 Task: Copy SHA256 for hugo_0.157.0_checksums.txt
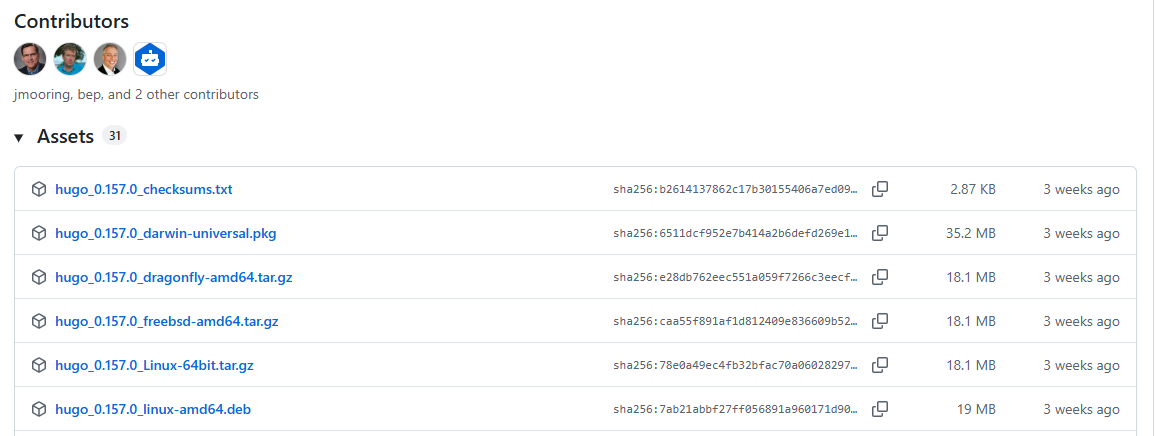(x=880, y=189)
